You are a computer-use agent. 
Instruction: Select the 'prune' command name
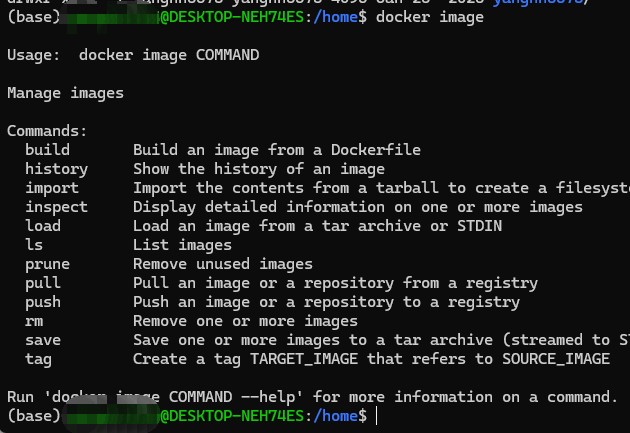47,264
